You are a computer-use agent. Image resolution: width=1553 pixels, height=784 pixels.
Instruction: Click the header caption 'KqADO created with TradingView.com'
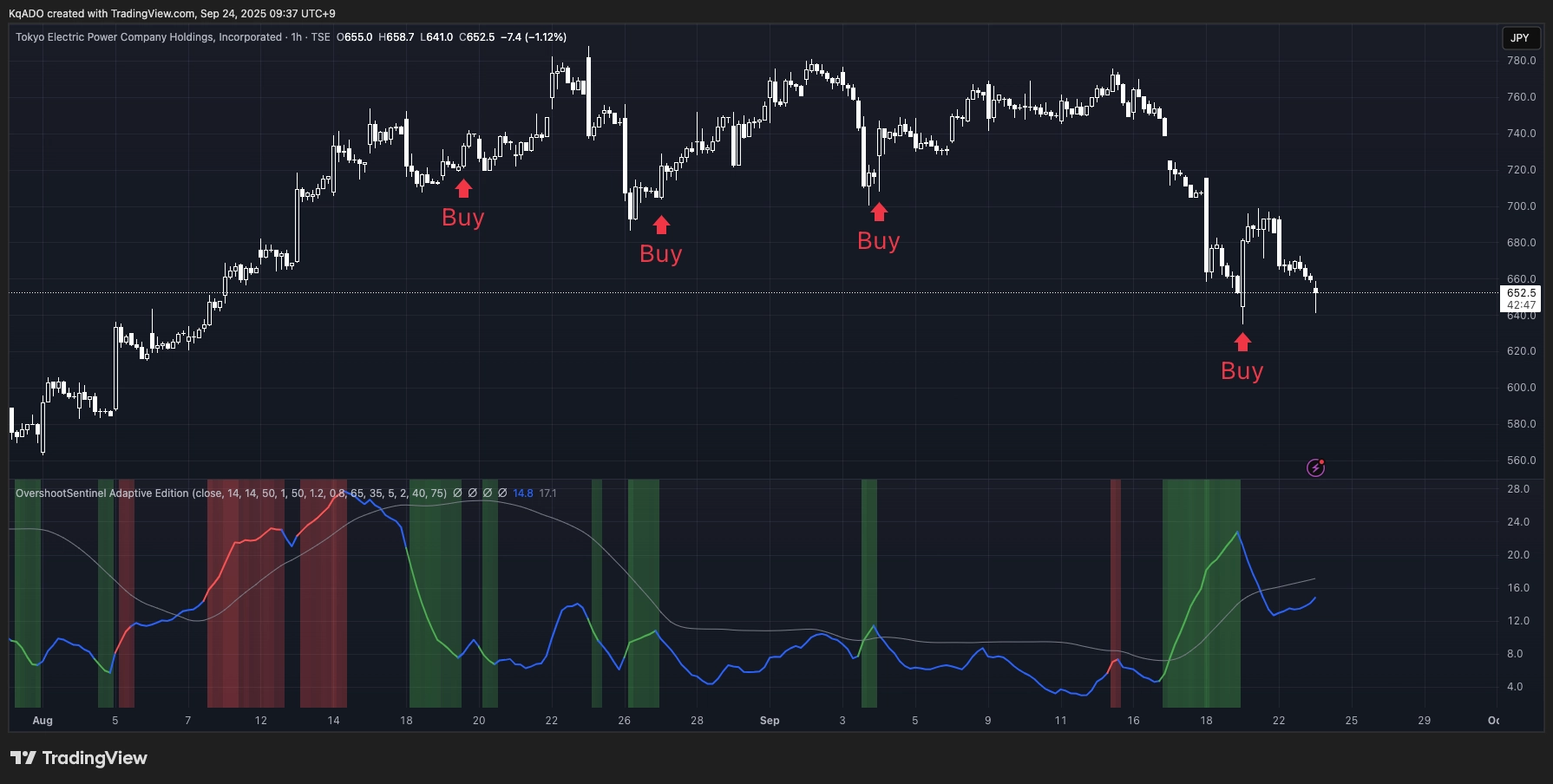102,14
